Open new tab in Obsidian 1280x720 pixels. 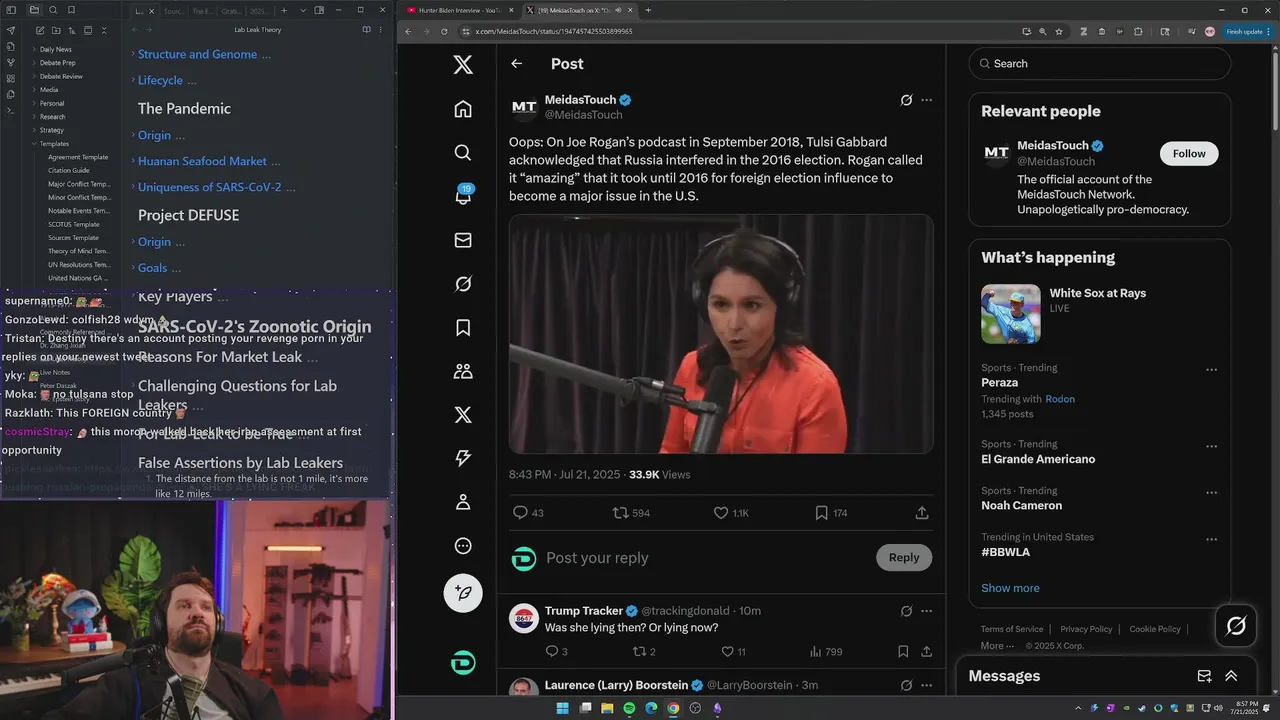point(284,10)
